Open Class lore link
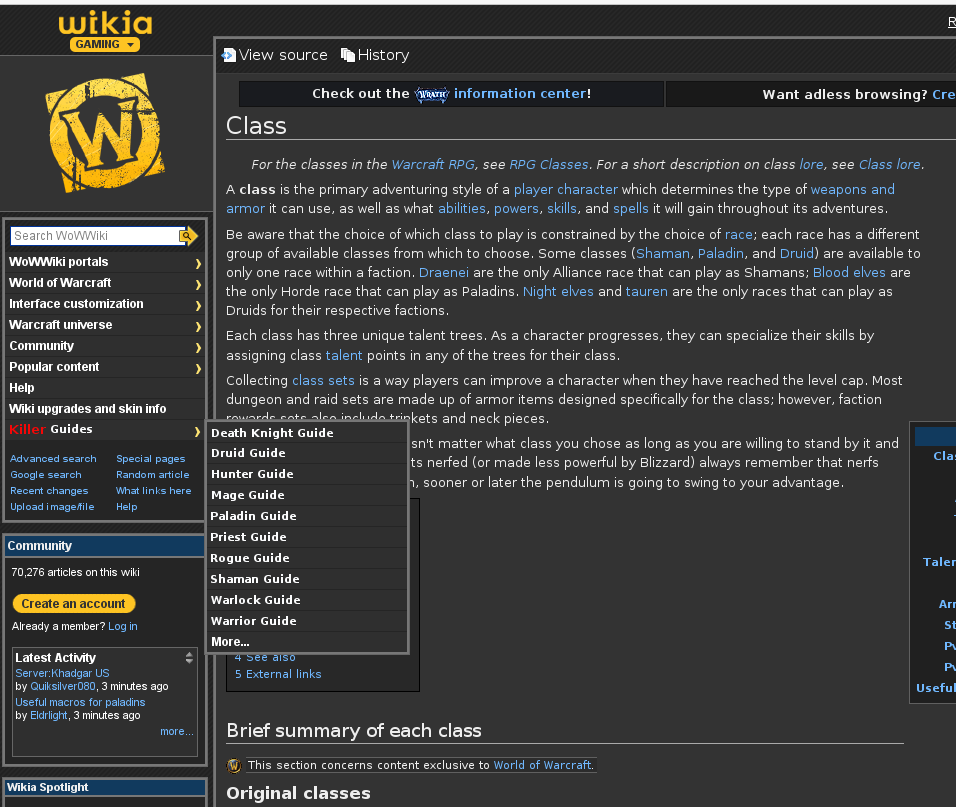Viewport: 956px width, 807px height. click(x=890, y=165)
